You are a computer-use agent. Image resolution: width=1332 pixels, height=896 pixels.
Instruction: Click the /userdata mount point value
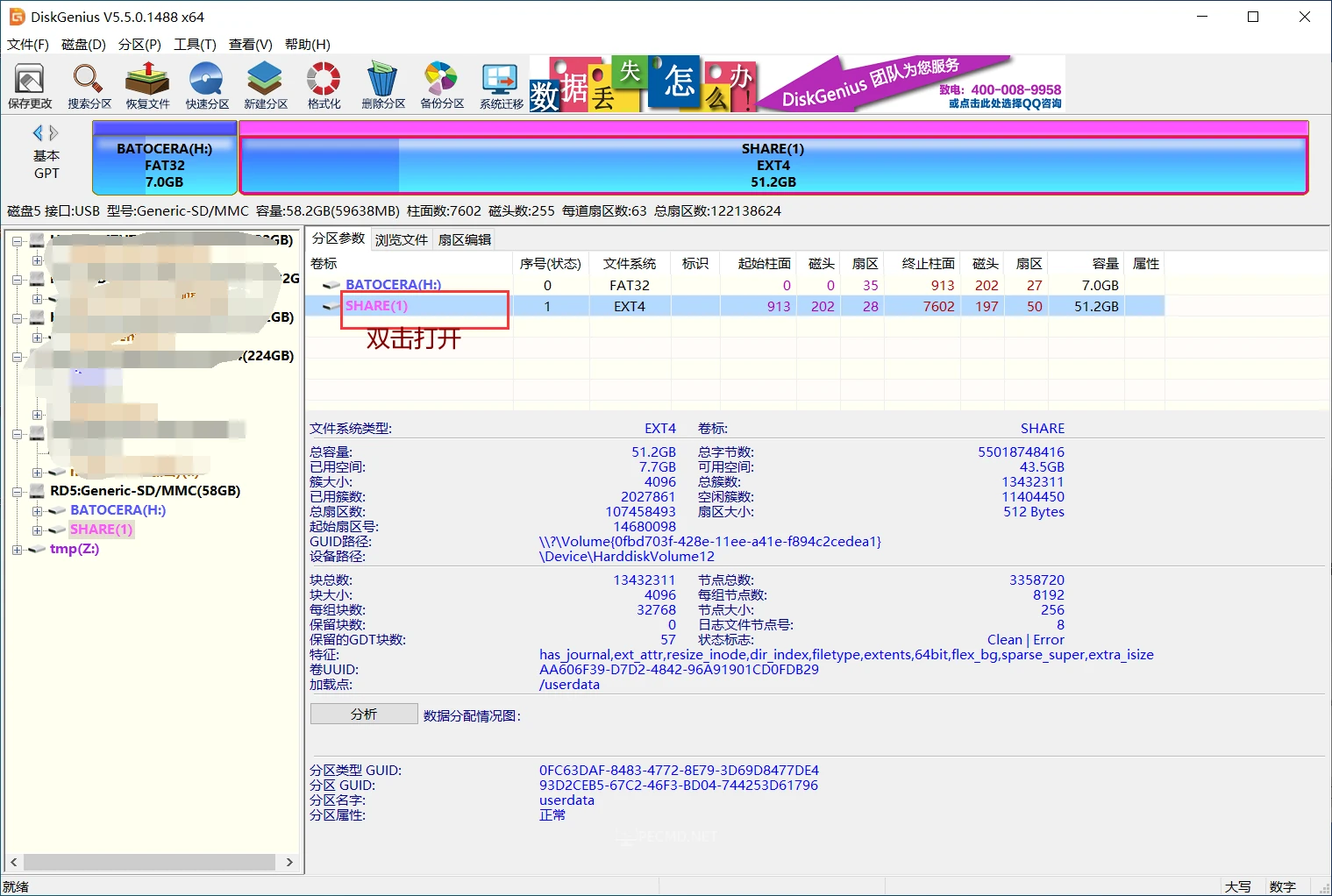tap(569, 685)
